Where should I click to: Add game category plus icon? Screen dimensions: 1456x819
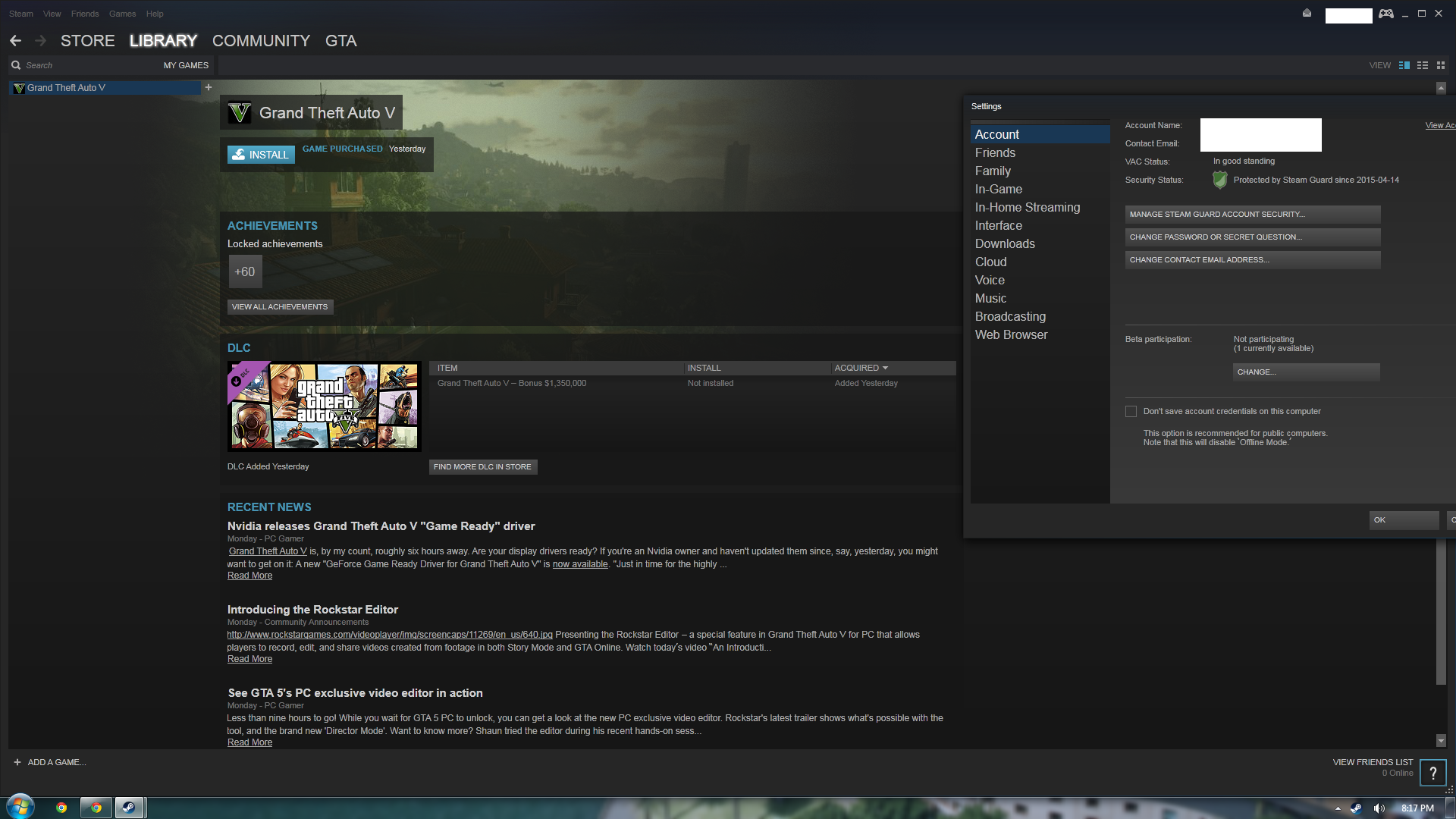(209, 87)
